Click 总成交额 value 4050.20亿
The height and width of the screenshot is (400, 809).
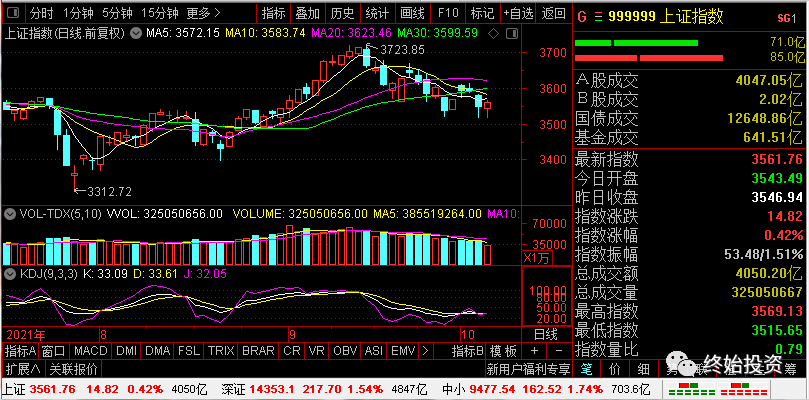click(x=769, y=273)
